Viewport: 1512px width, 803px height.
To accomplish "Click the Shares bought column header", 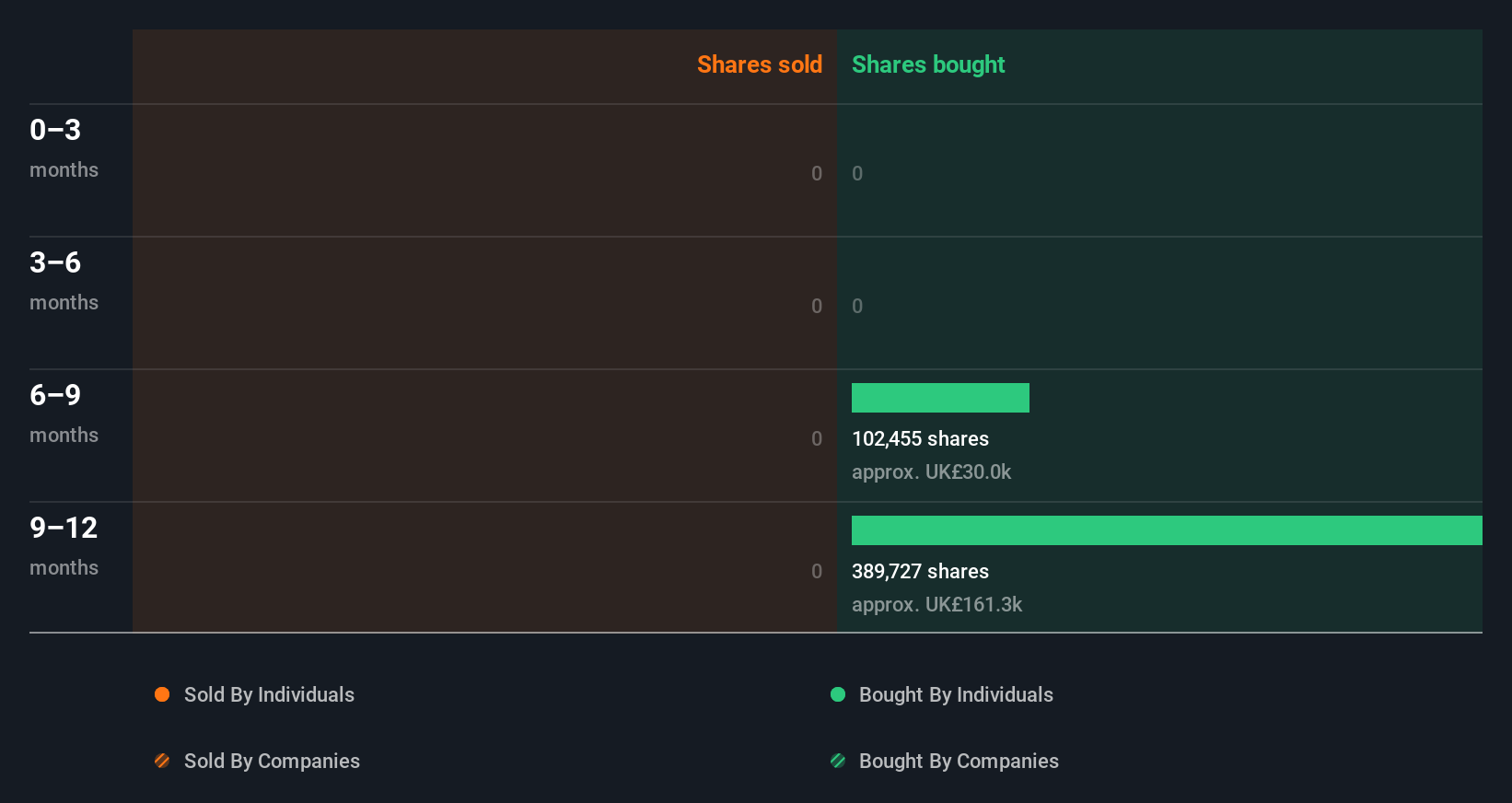I will 928,64.
